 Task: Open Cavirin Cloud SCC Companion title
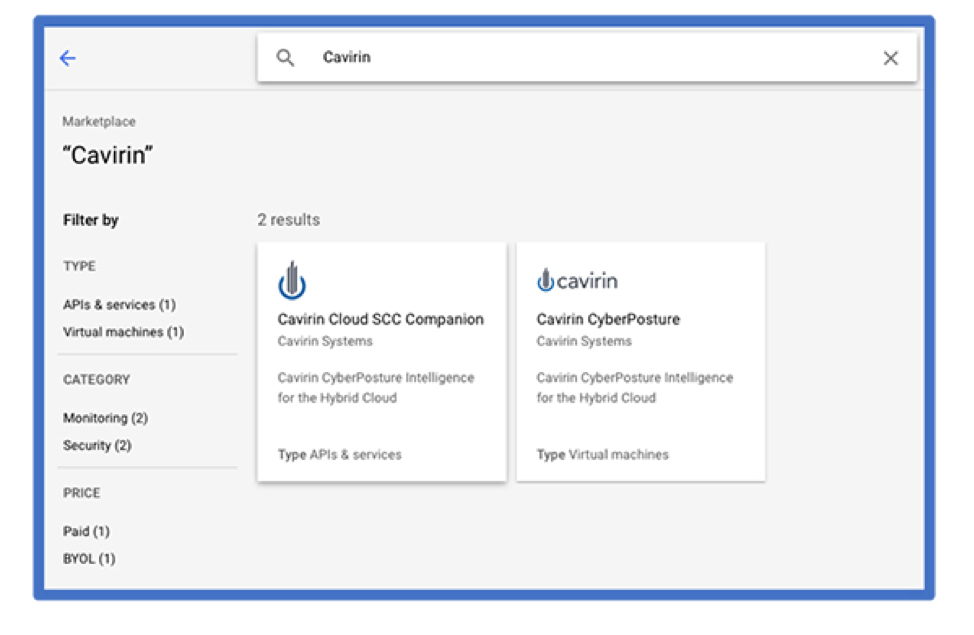point(380,319)
